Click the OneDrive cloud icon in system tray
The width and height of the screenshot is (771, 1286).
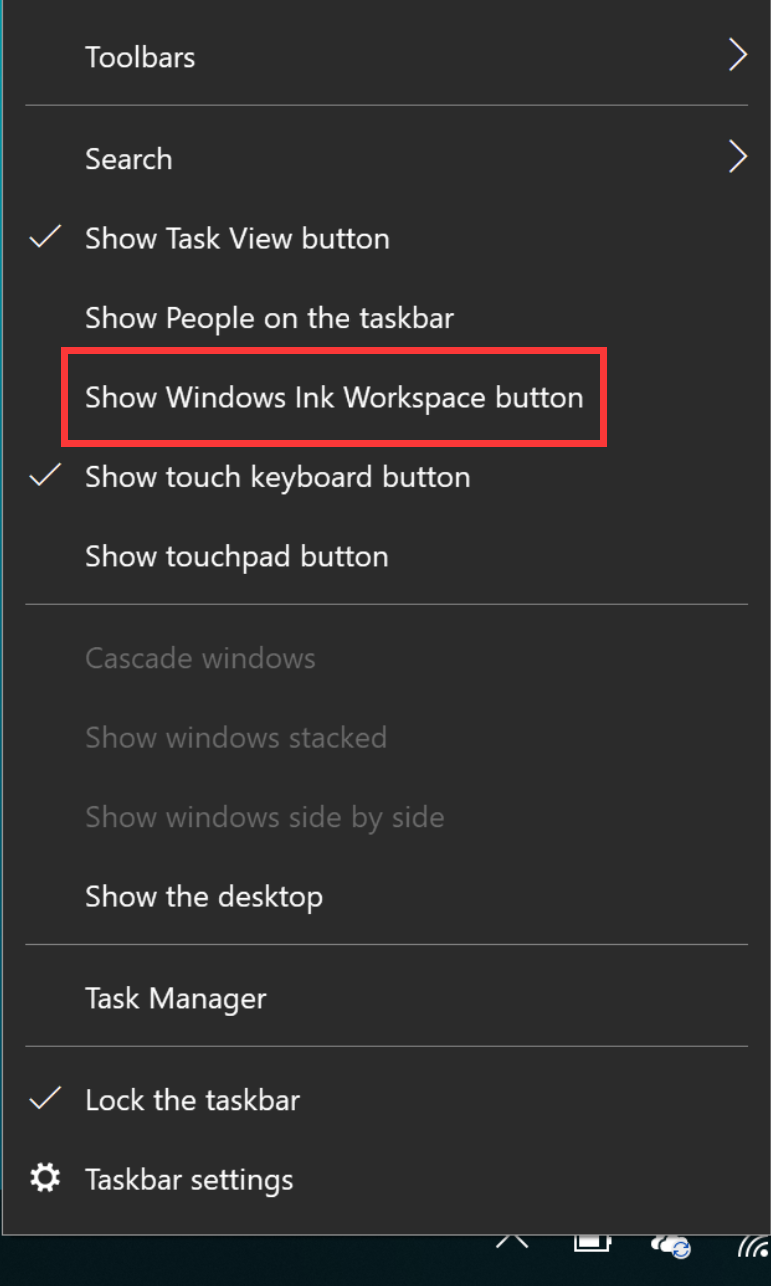(668, 1245)
